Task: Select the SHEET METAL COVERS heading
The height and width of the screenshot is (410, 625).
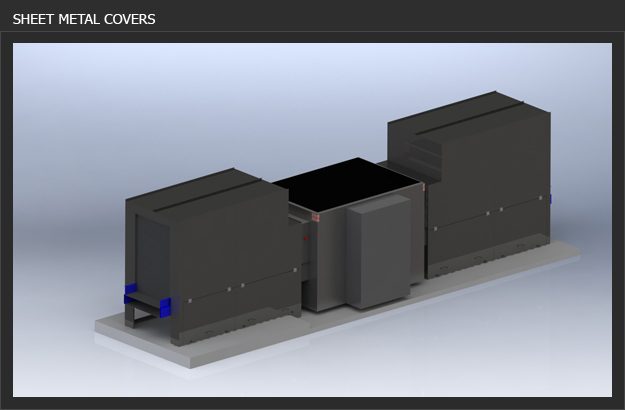Action: pyautogui.click(x=84, y=19)
